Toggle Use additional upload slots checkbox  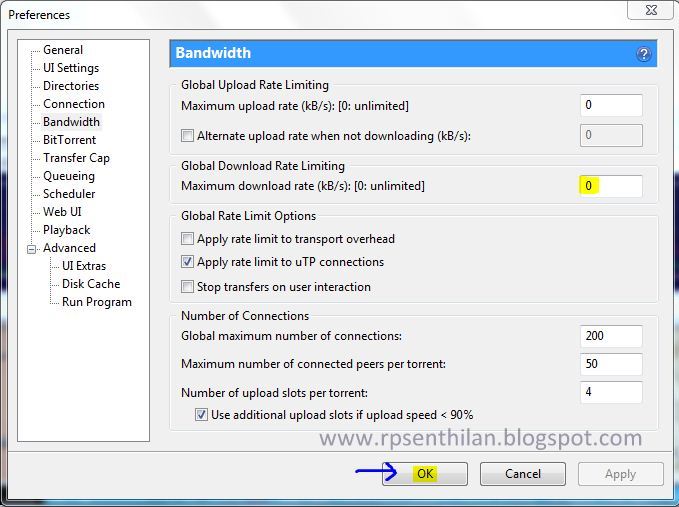[201, 415]
